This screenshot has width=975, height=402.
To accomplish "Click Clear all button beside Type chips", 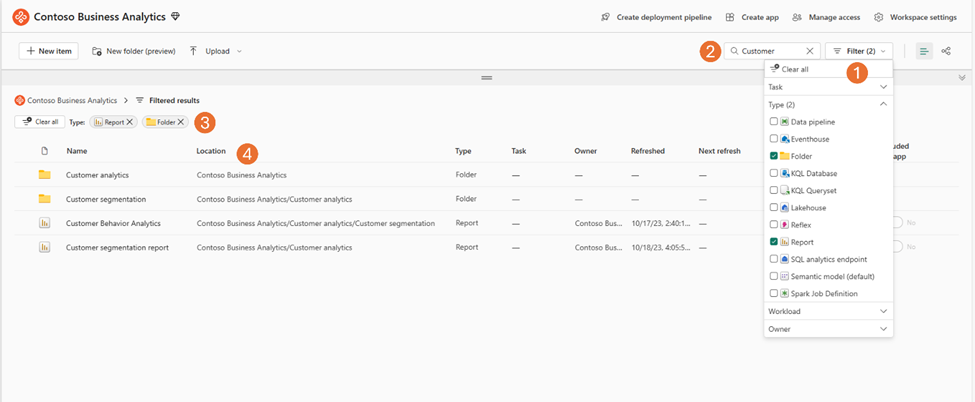I will [40, 122].
